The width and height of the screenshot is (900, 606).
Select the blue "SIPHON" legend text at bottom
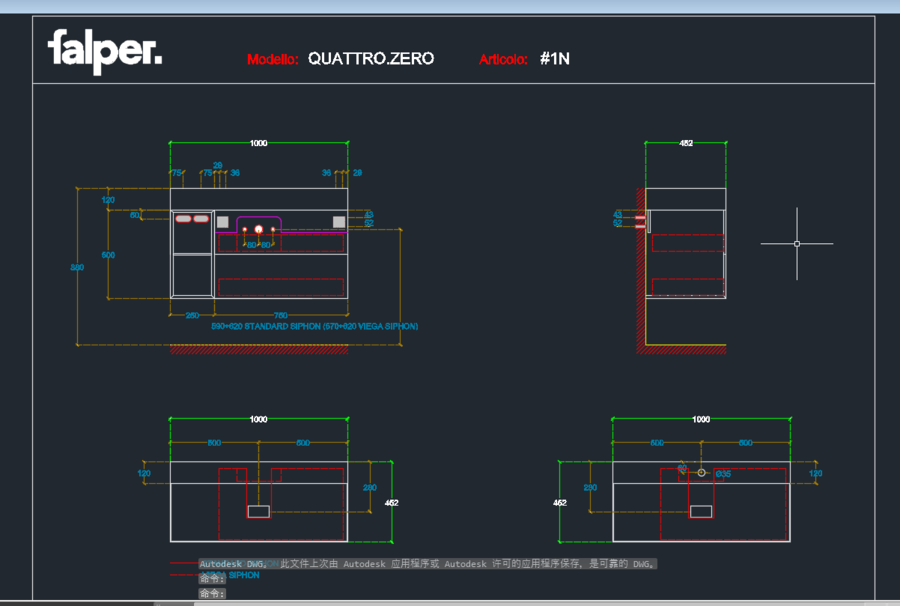coord(244,575)
